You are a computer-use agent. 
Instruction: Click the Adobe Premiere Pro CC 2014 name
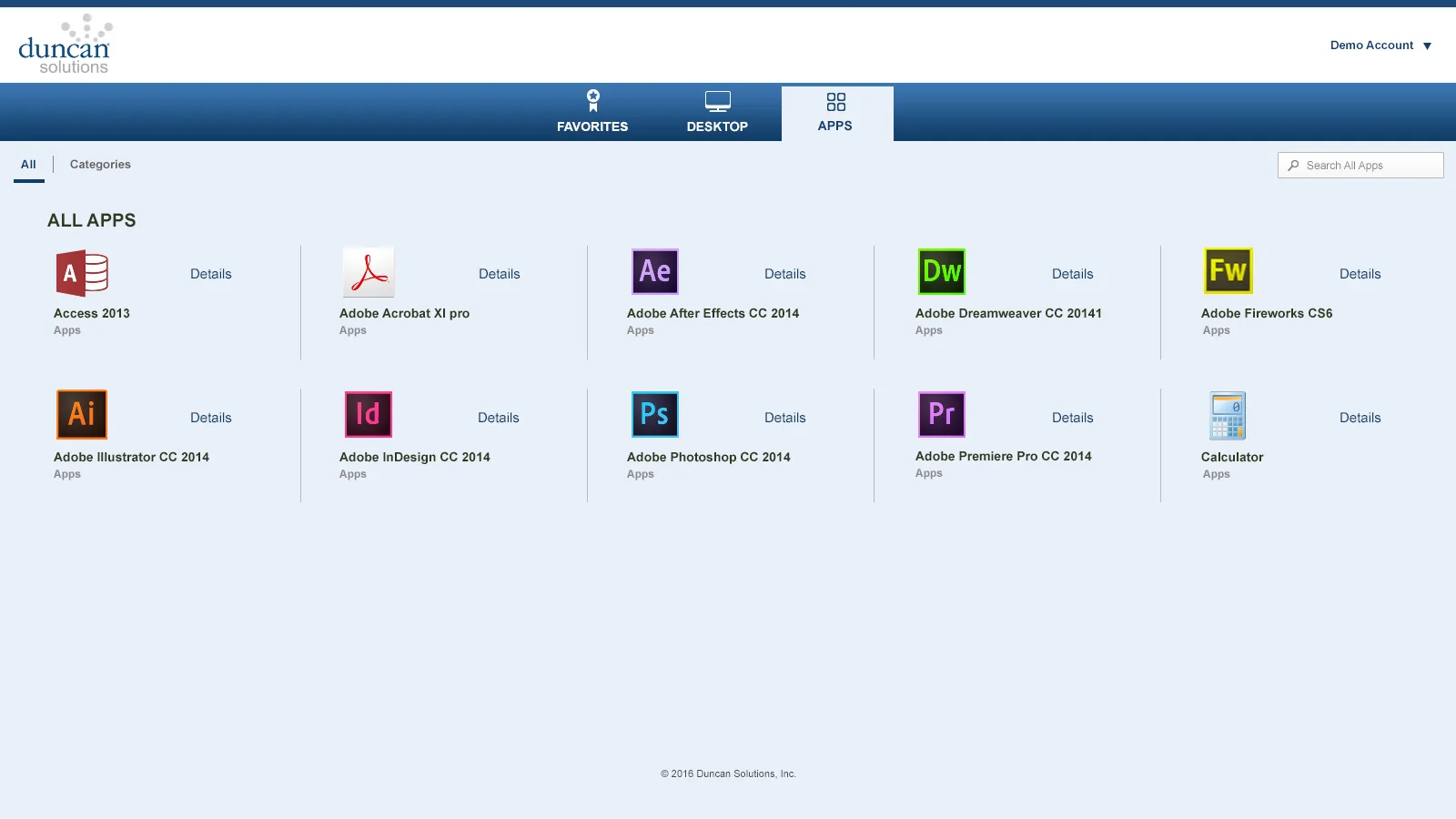coord(1004,456)
